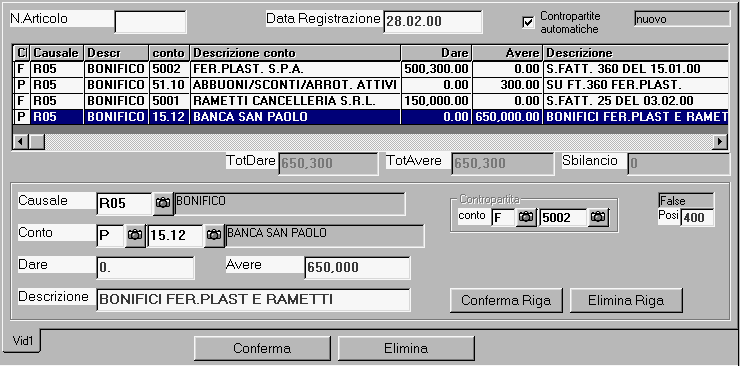Viewport: 740px width, 366px height.
Task: Click the horizontal scrollbar thumb
Action: coord(37,141)
